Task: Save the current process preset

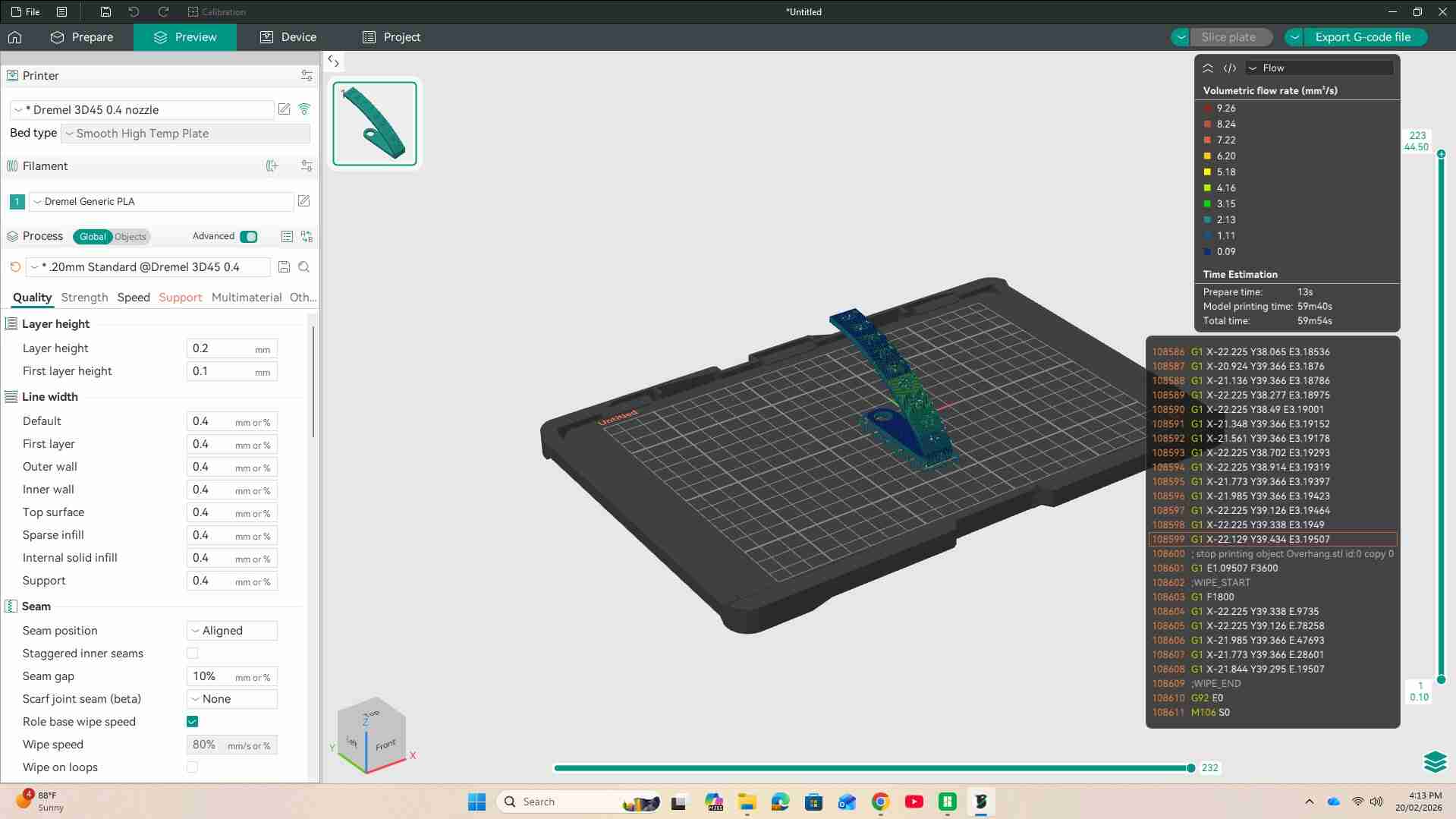Action: (285, 267)
